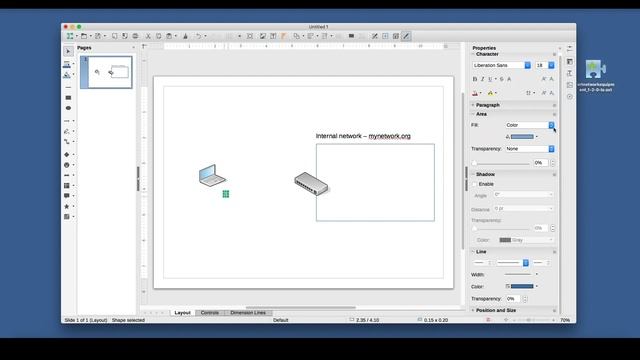Open the line style dropdown
Screen dimensions: 640x360
[x=526, y=263]
